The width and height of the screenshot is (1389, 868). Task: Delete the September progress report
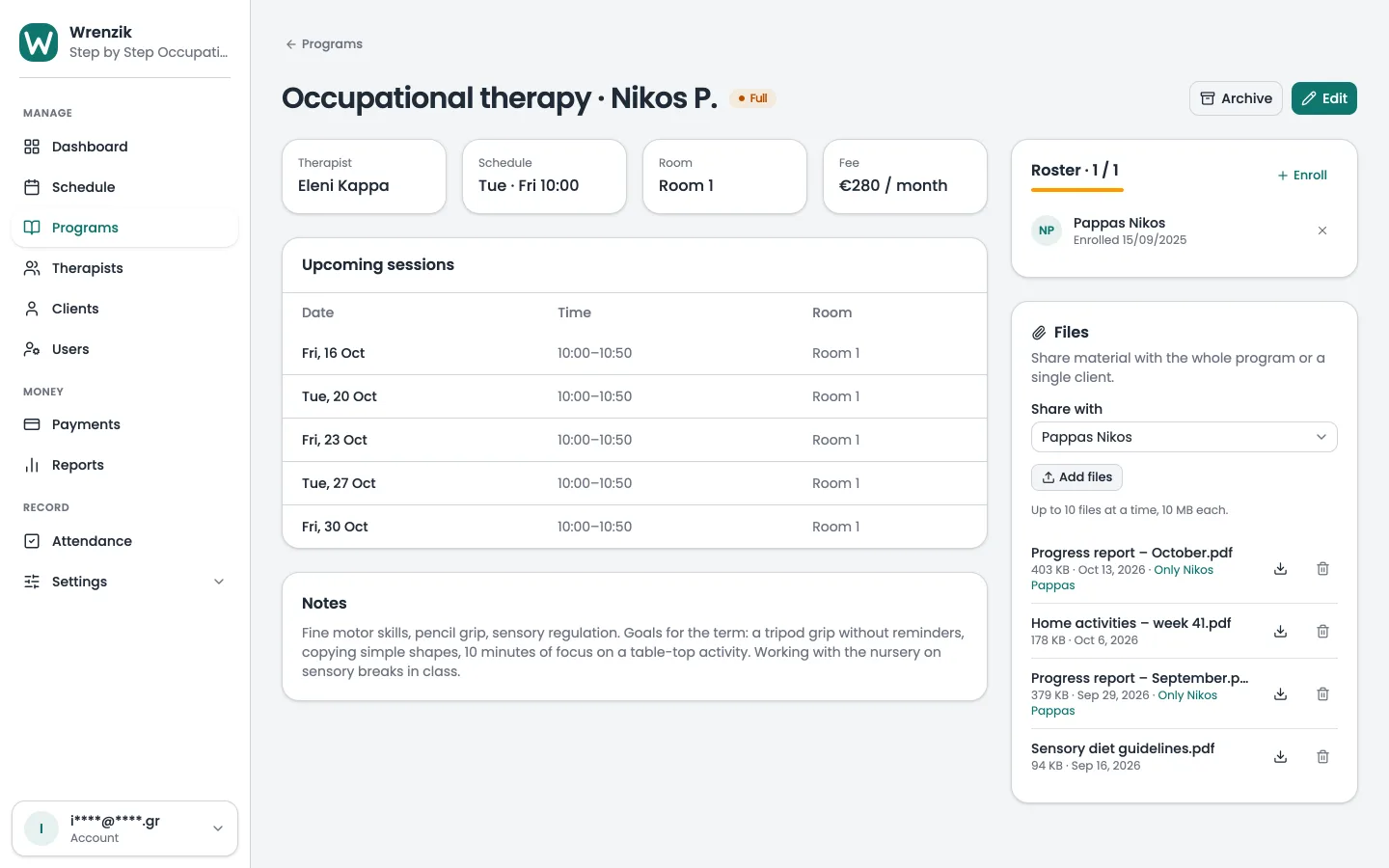[x=1323, y=694]
